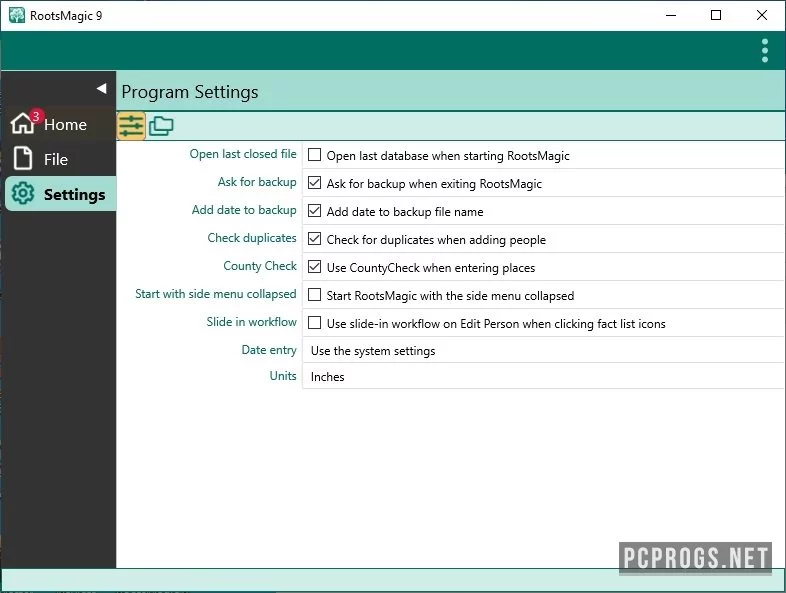This screenshot has width=786, height=593.
Task: Select the general settings sliders icon
Action: [131, 126]
